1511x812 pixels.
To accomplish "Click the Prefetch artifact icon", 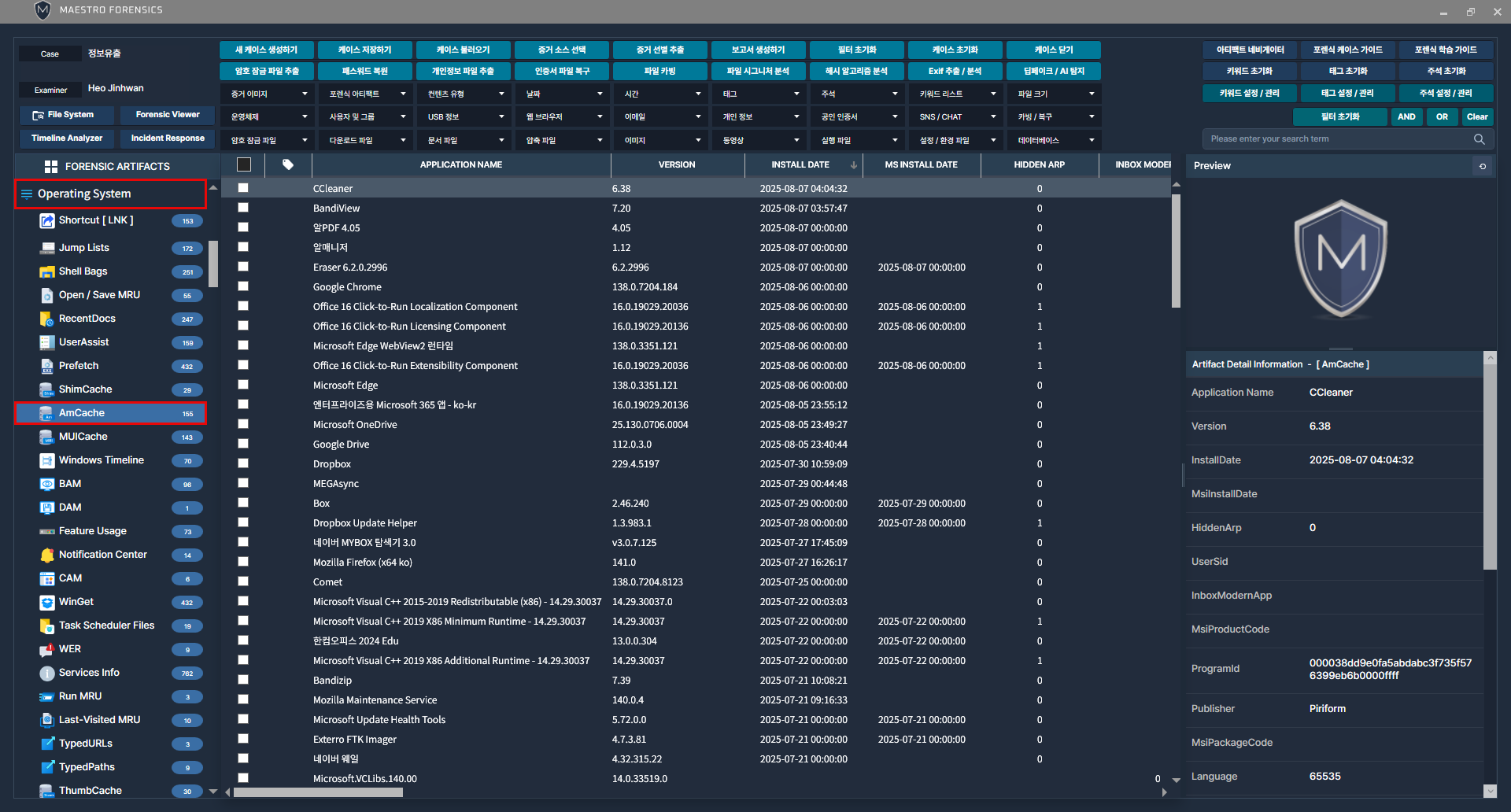I will coord(47,366).
